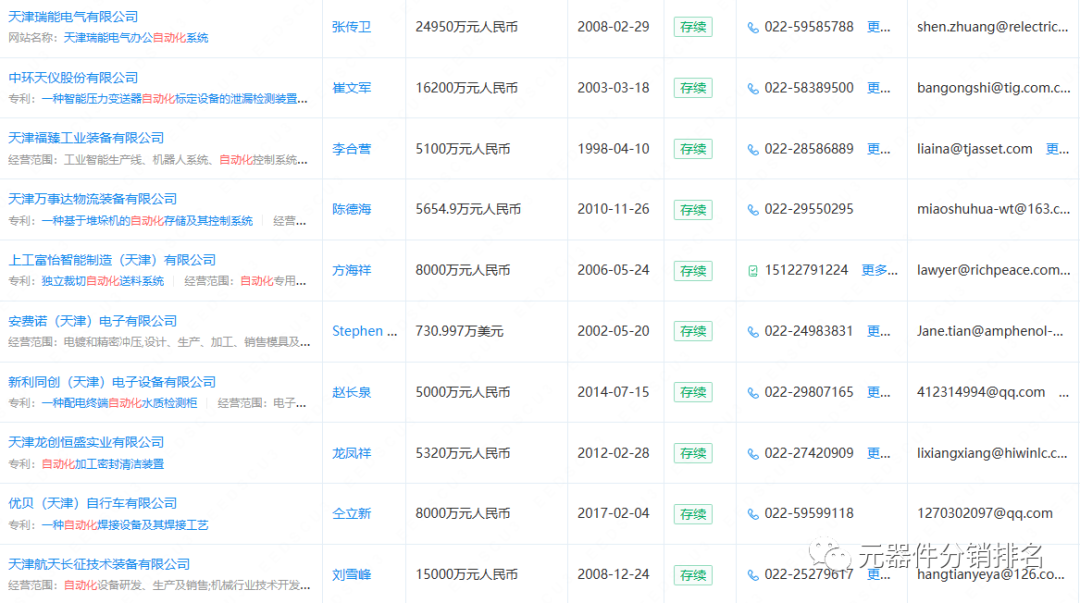Click phone icon beside 022-58389500

tap(753, 88)
